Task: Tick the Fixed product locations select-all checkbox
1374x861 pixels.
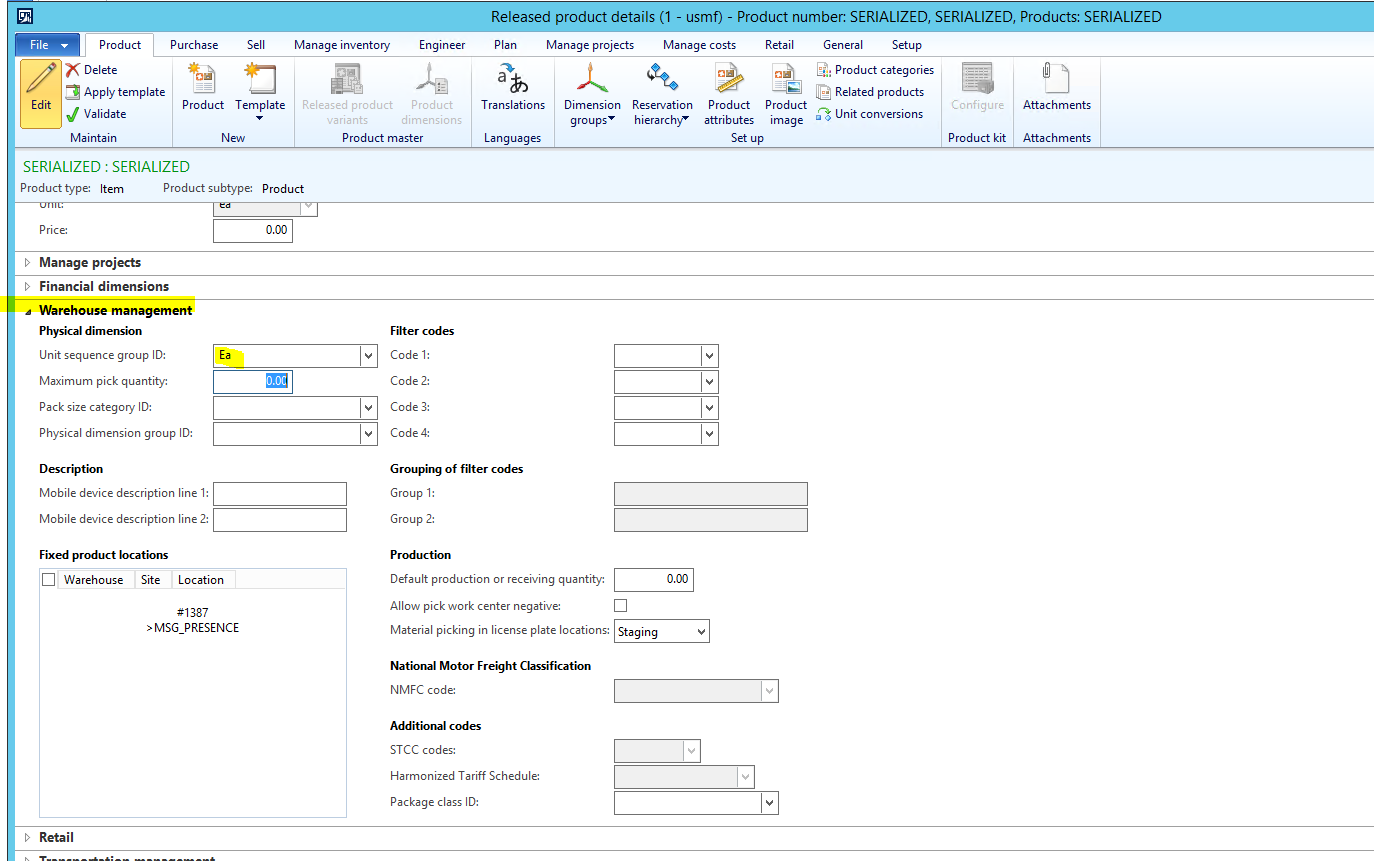Action: click(x=49, y=580)
